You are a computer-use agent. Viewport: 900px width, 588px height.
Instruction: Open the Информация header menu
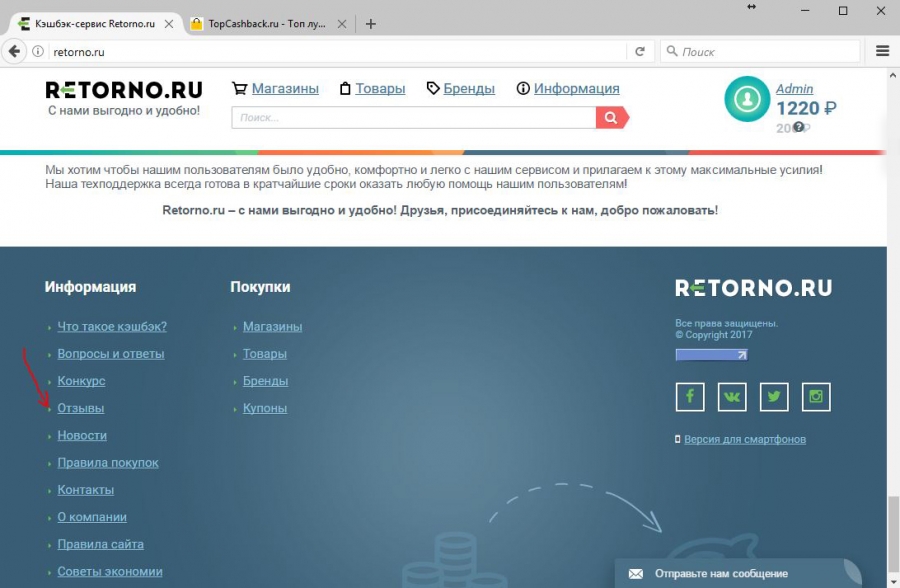[x=576, y=88]
